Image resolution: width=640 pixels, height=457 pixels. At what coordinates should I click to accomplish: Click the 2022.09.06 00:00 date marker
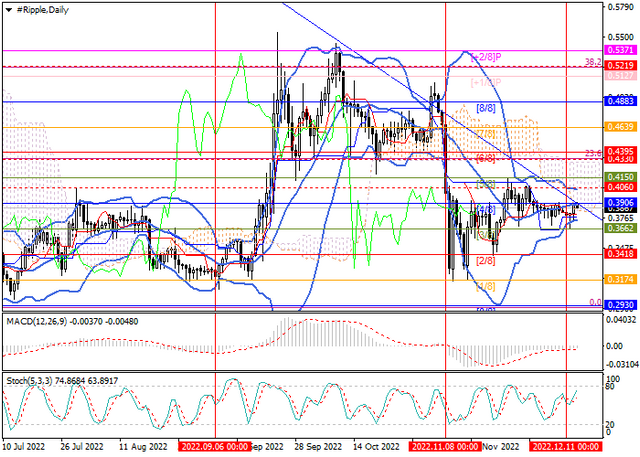215,446
